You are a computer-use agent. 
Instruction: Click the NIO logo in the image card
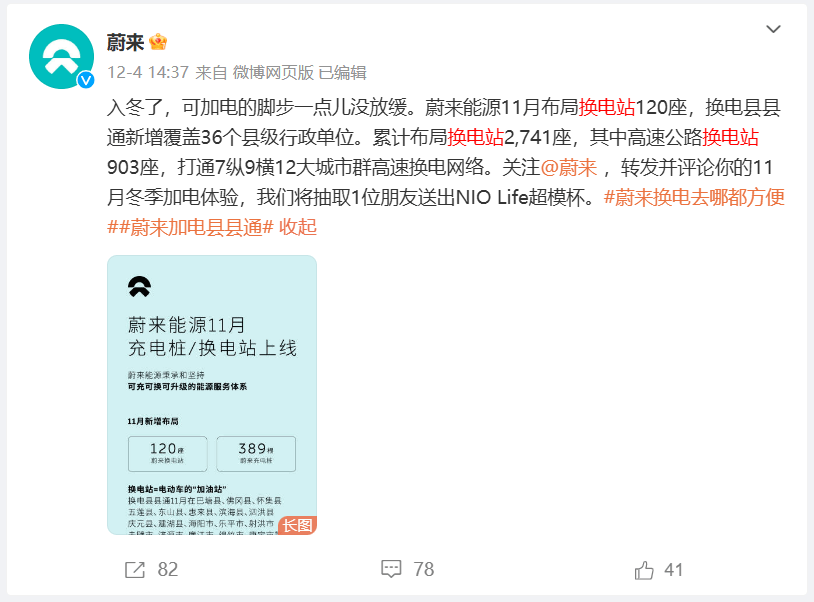(x=140, y=286)
